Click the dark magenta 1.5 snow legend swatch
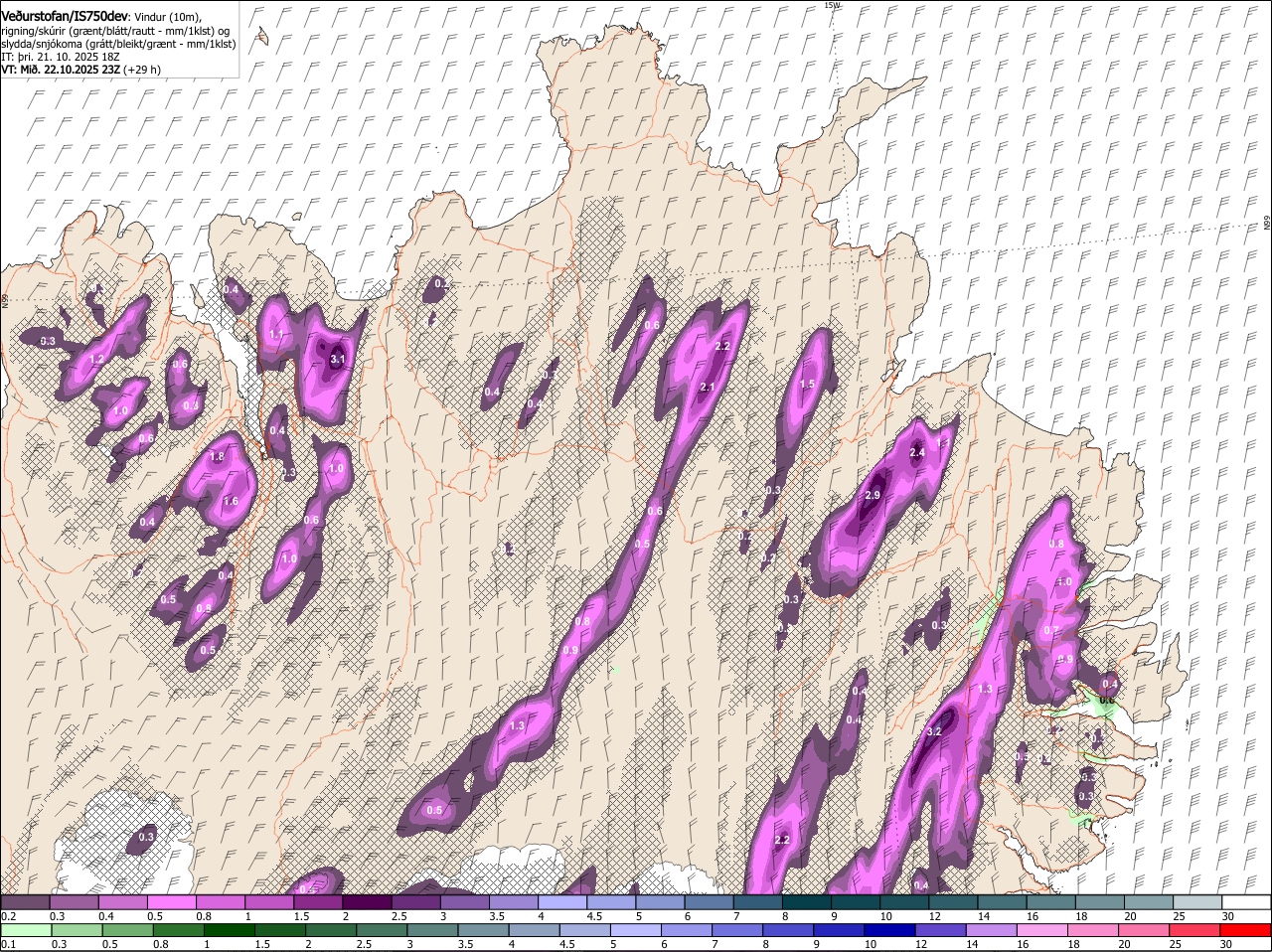 tap(318, 902)
